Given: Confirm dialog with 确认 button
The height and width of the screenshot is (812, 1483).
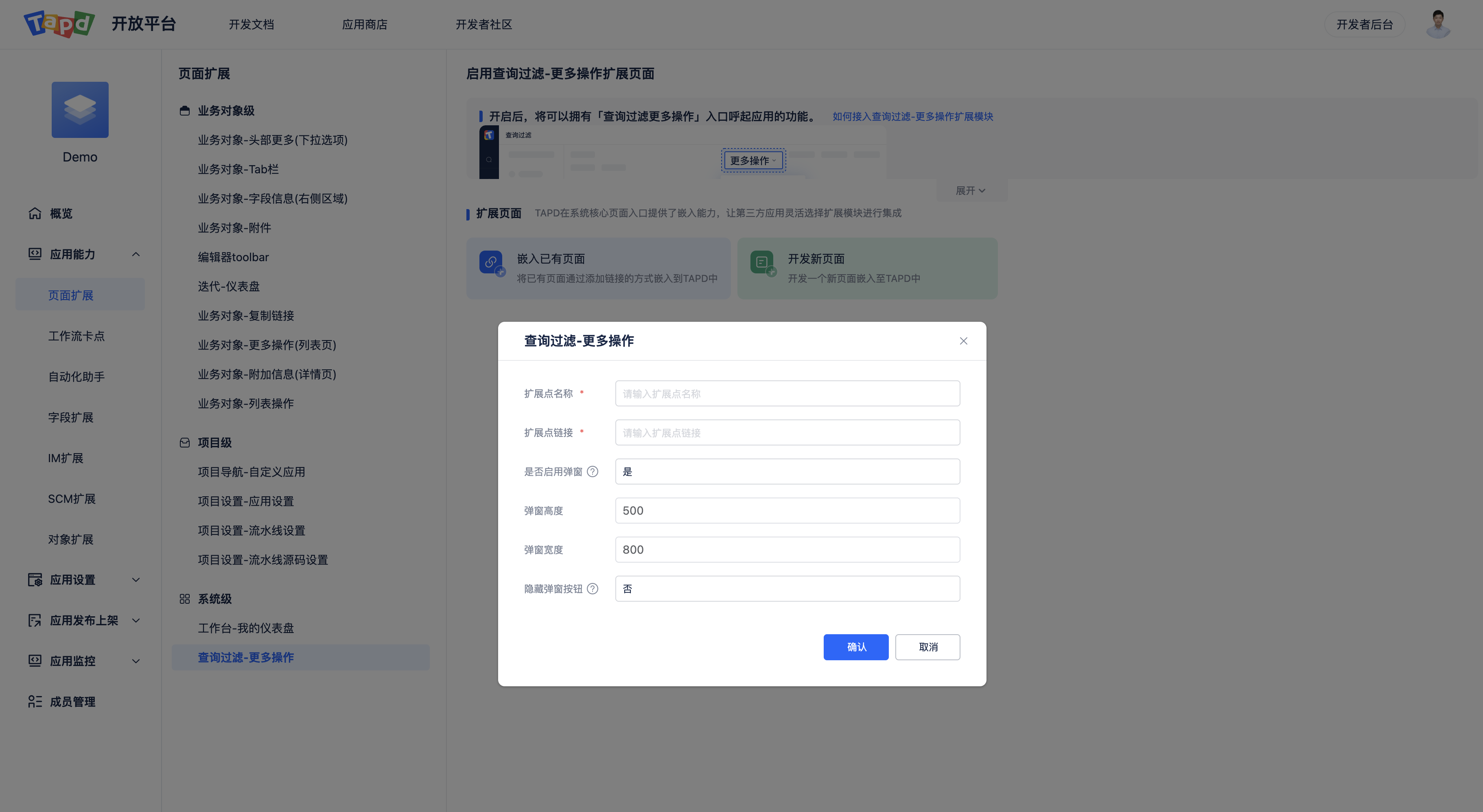Looking at the screenshot, I should tap(856, 647).
